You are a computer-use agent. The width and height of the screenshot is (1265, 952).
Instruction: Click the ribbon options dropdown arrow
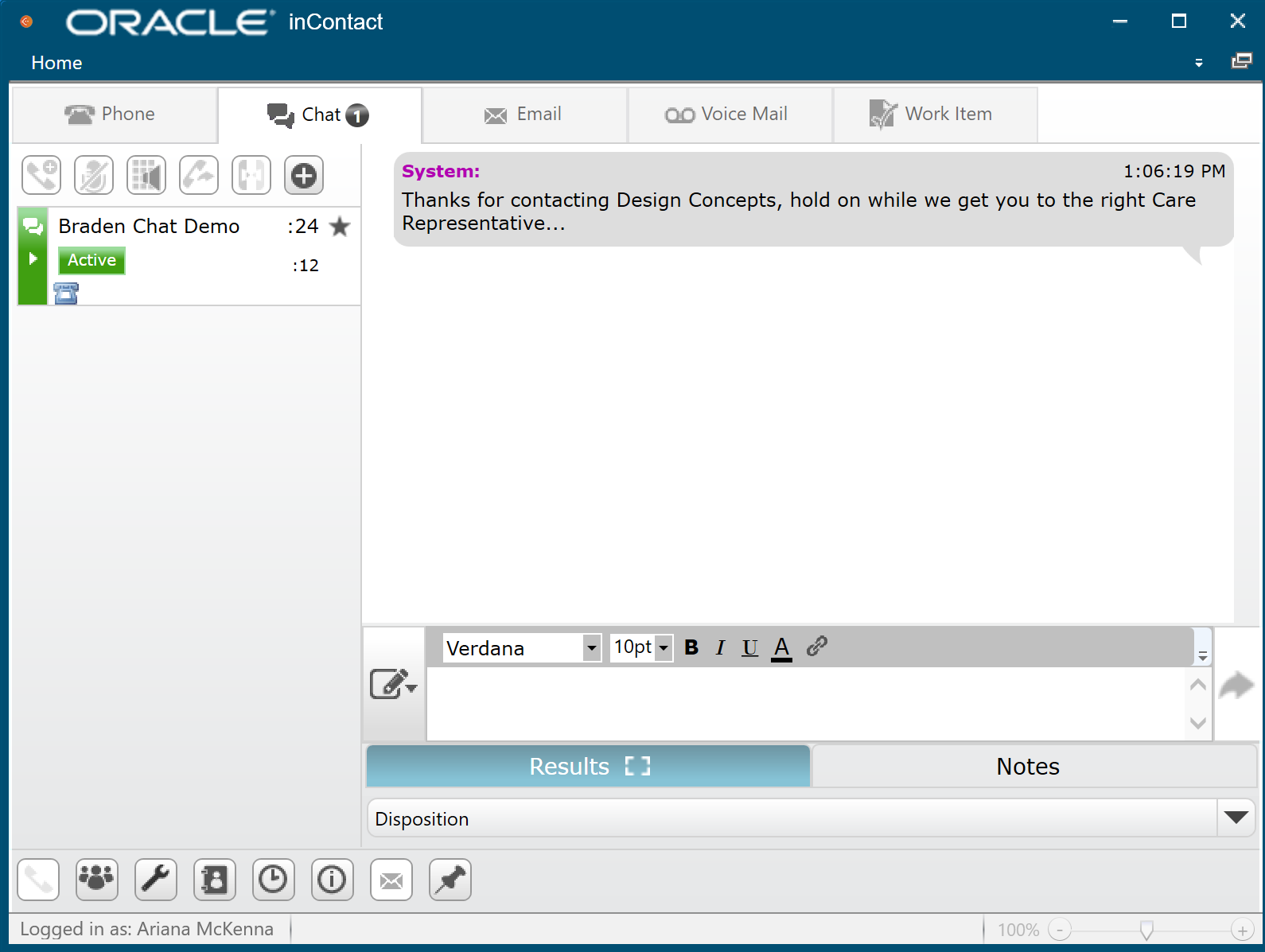[x=1199, y=63]
